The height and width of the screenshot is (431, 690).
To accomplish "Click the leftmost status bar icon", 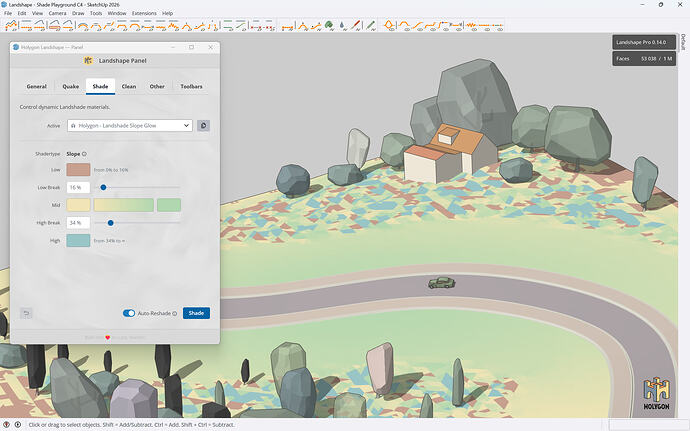I will click(7, 424).
